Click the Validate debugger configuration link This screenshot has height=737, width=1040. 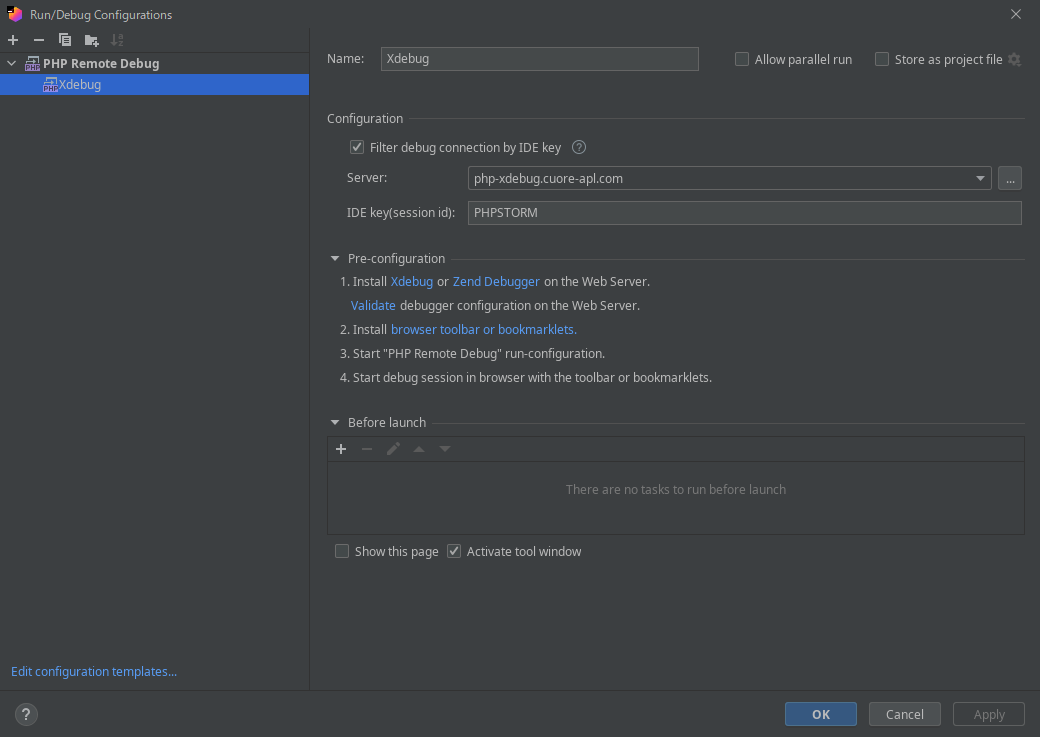373,305
